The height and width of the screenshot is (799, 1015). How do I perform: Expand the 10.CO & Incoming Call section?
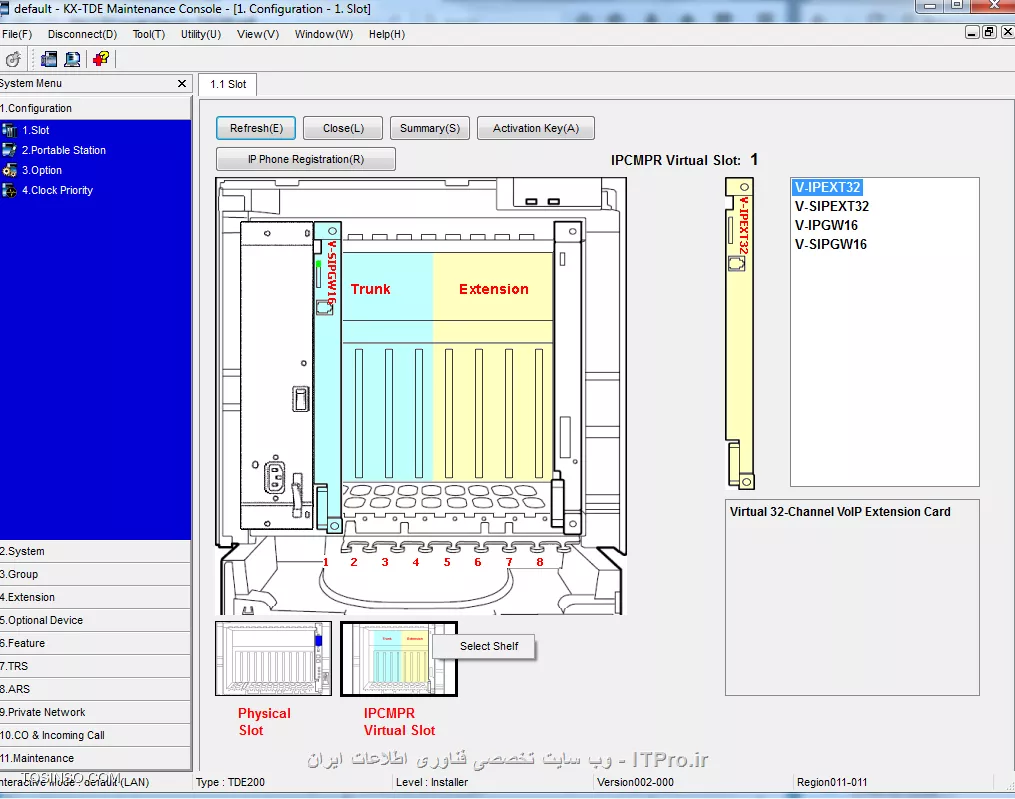click(95, 736)
